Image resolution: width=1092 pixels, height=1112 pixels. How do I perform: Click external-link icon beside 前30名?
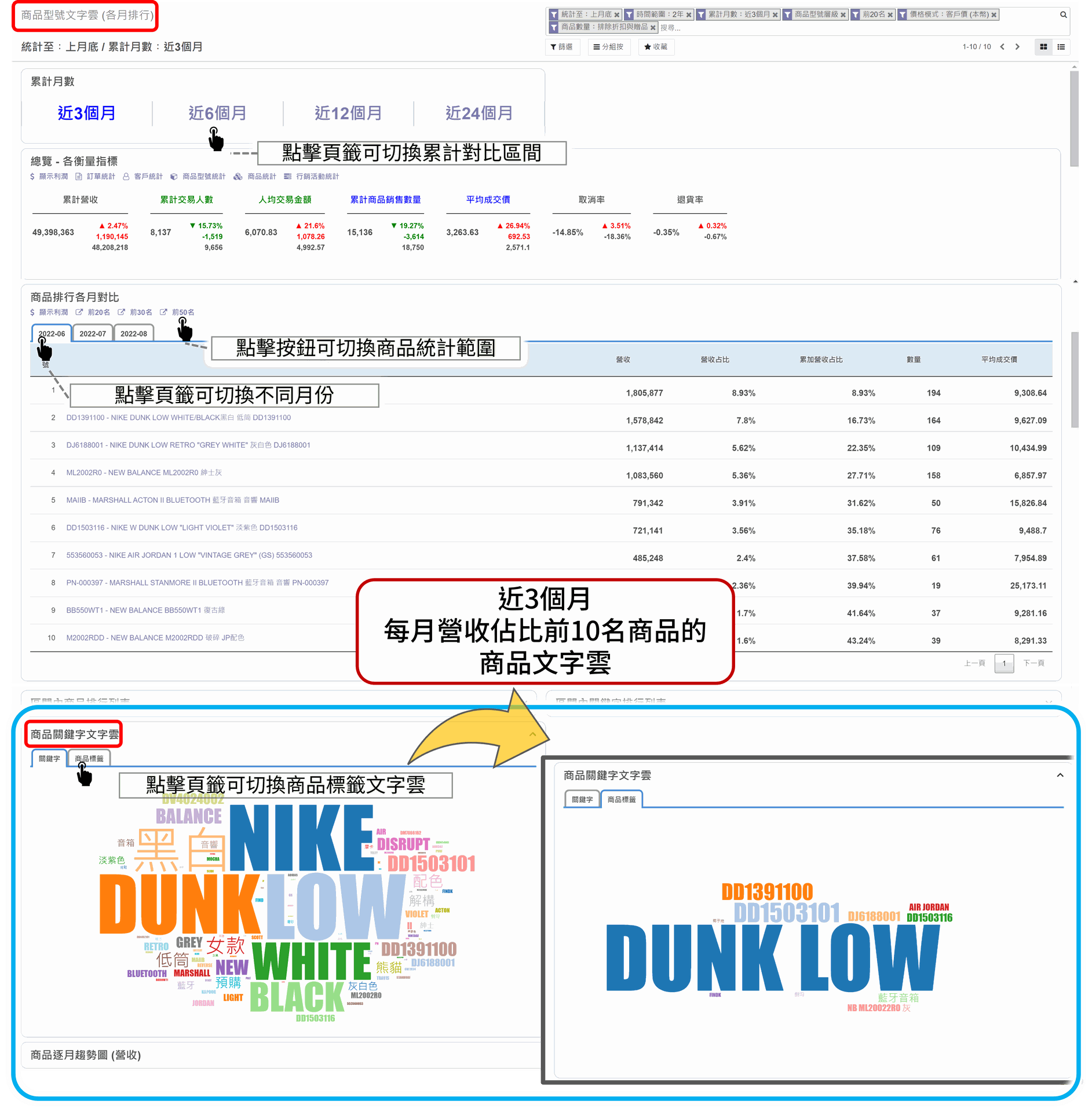coord(121,312)
